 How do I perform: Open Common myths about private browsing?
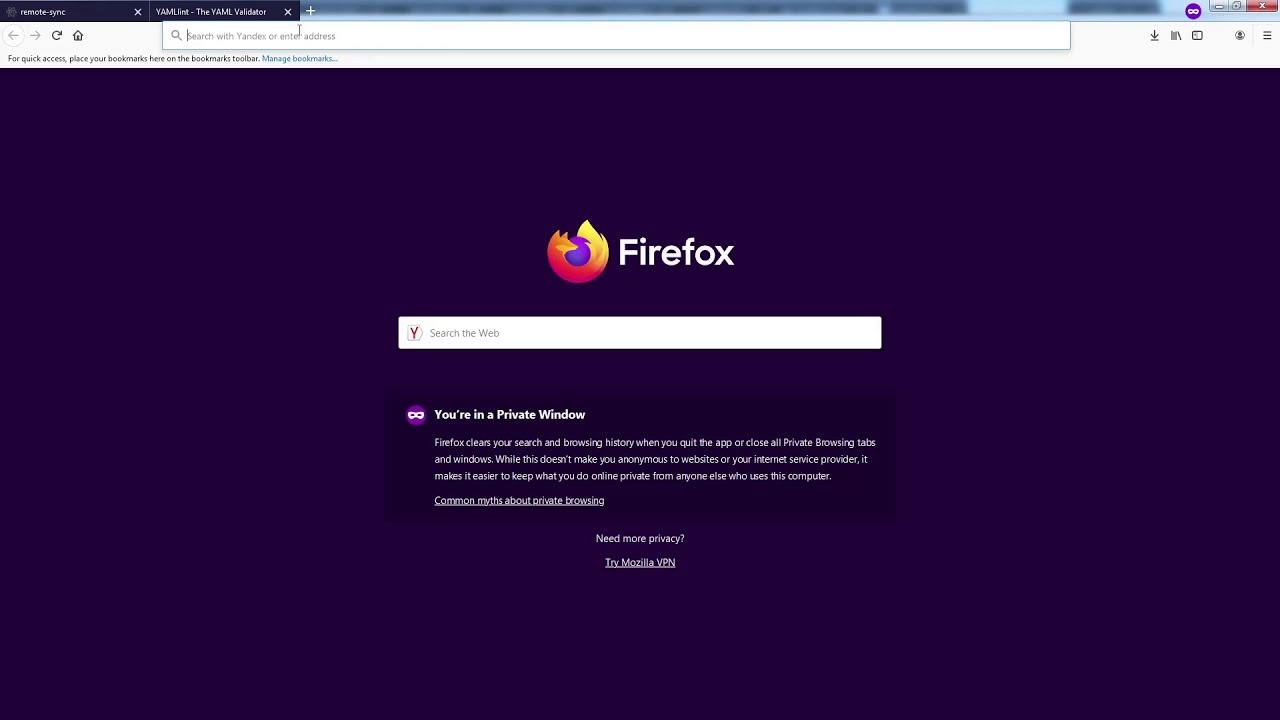(519, 501)
